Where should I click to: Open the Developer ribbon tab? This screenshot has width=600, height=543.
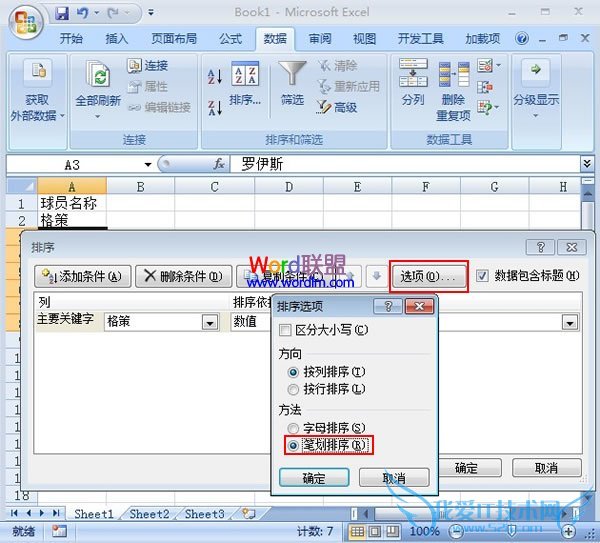(x=421, y=39)
